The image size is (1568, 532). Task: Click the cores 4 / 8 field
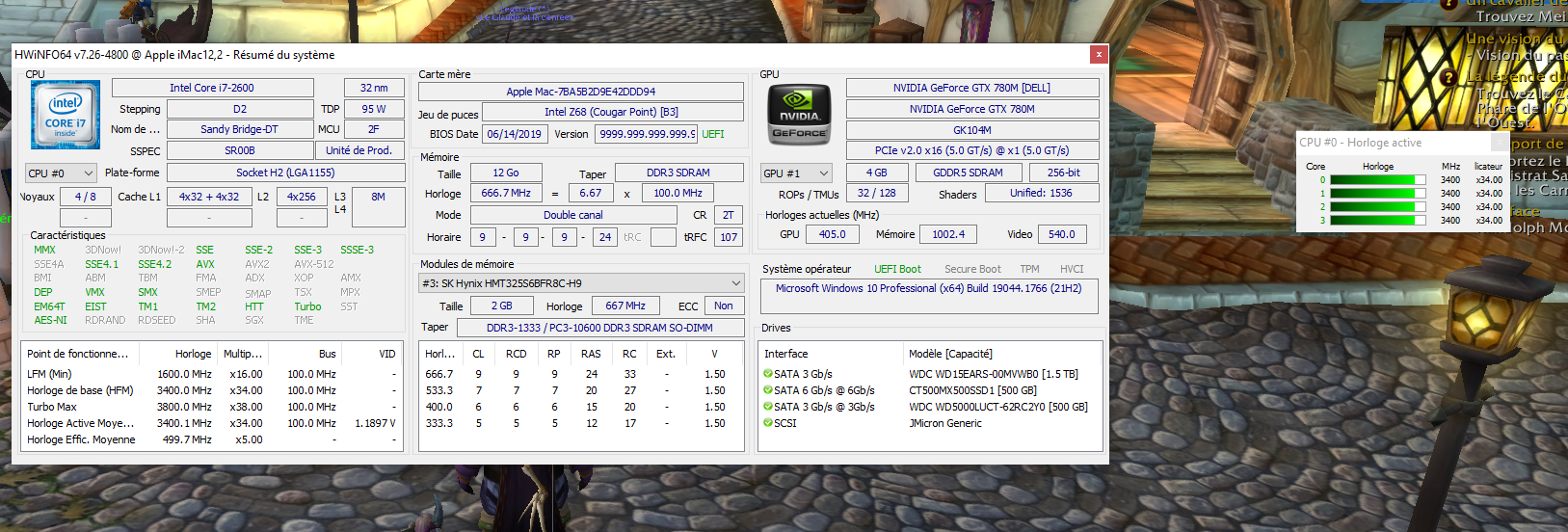pos(85,197)
